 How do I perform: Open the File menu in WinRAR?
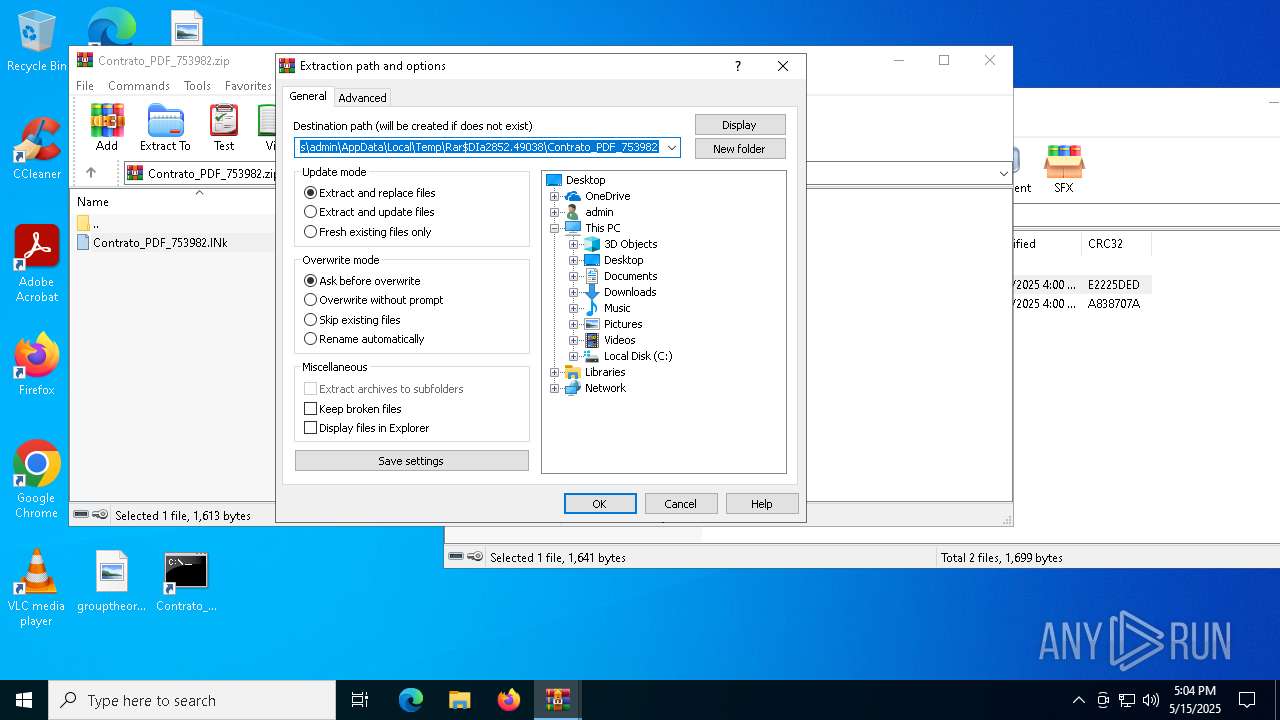coord(85,86)
